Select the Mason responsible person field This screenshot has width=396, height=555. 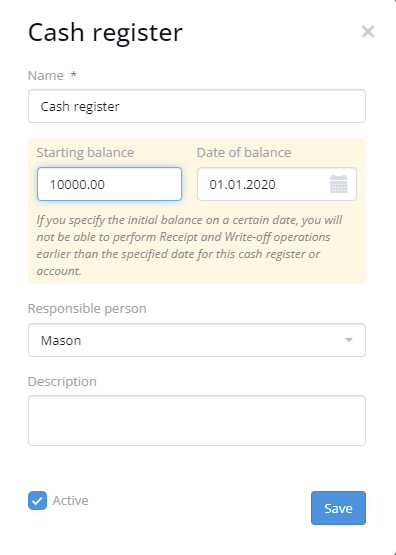[197, 340]
